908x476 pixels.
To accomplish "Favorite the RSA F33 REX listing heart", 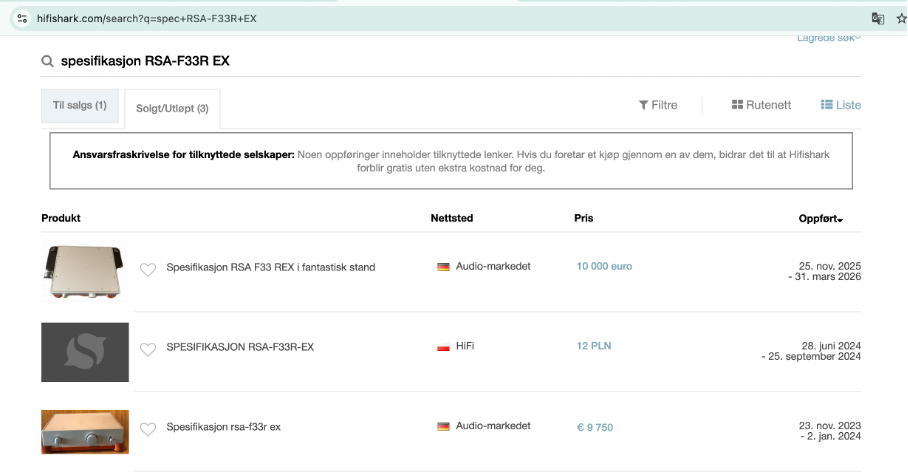I will point(148,269).
